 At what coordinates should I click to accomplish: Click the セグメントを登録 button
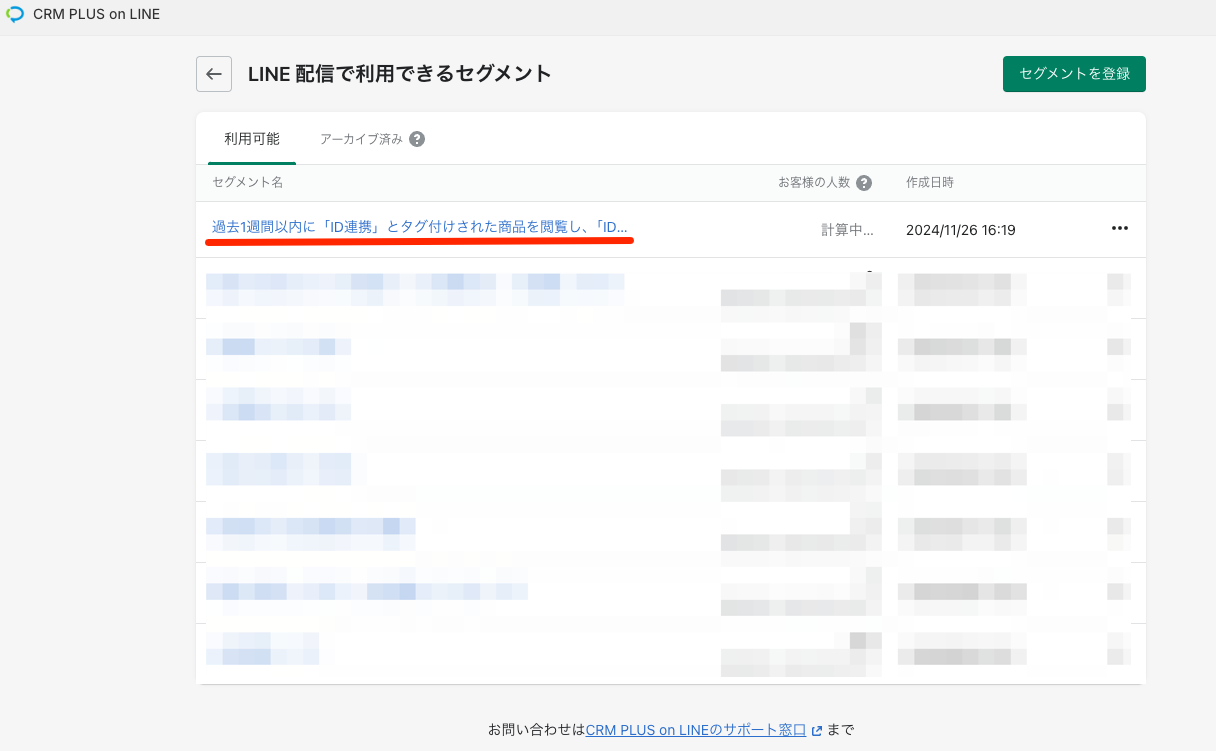(1074, 74)
